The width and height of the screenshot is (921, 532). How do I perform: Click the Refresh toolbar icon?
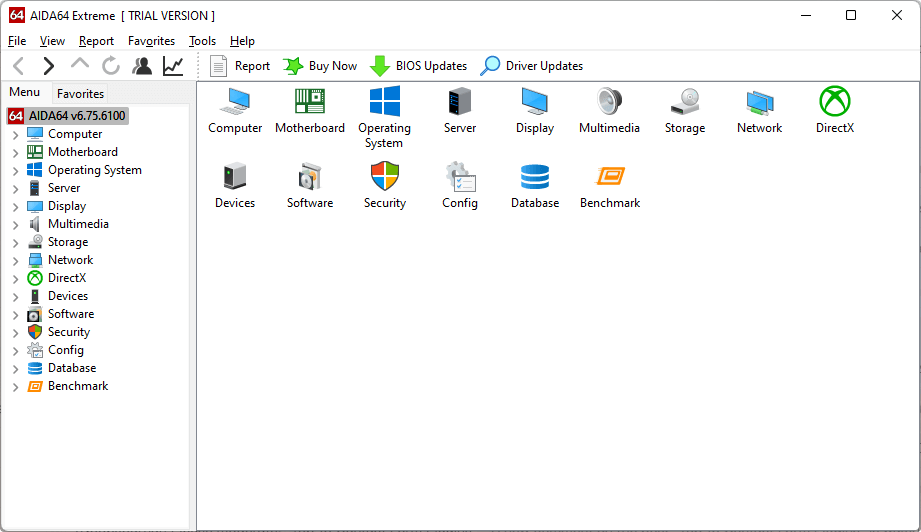[x=110, y=66]
